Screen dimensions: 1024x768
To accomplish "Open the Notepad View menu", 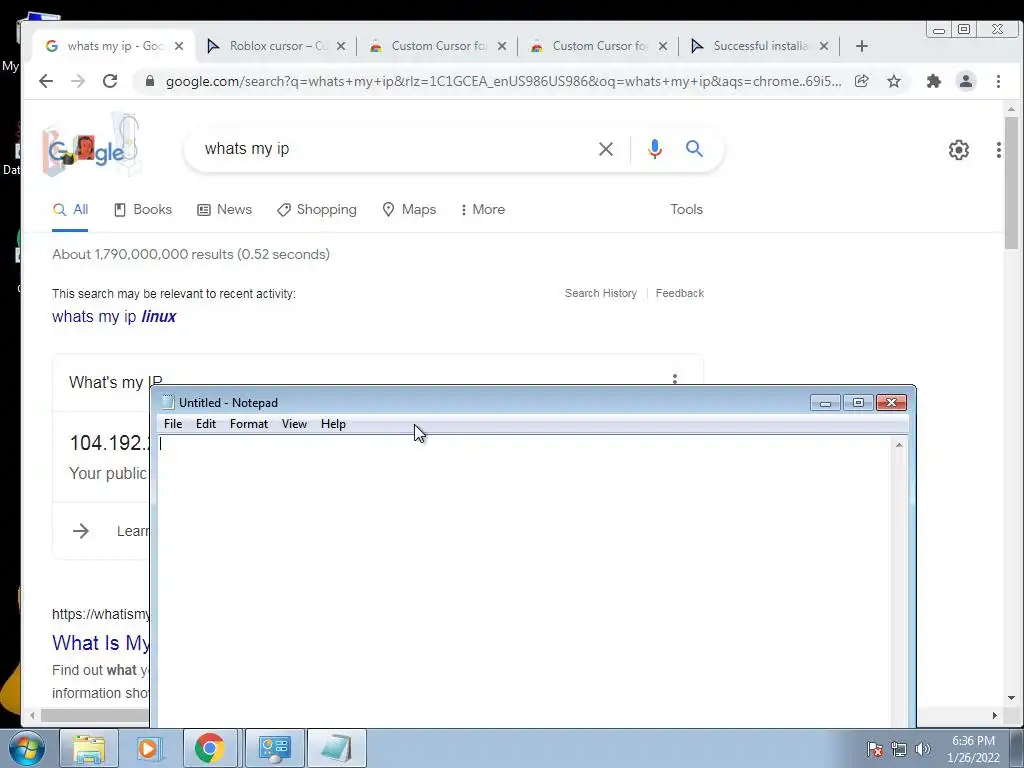I will (294, 424).
